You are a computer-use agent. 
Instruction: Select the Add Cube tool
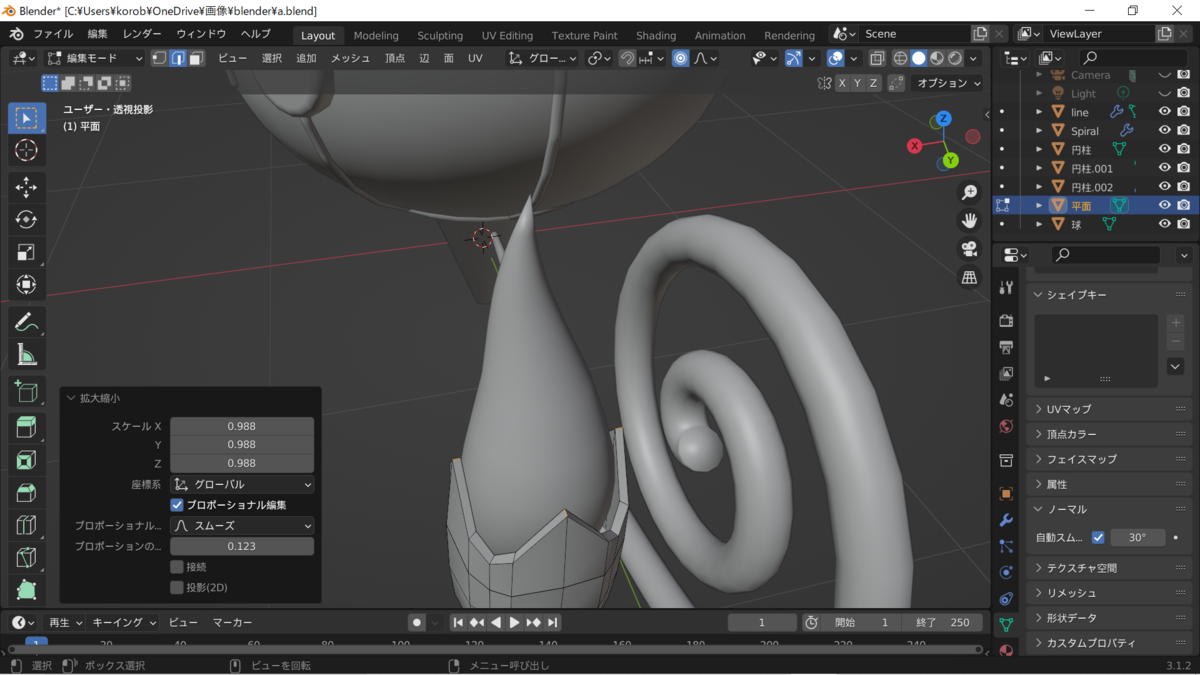click(x=27, y=391)
